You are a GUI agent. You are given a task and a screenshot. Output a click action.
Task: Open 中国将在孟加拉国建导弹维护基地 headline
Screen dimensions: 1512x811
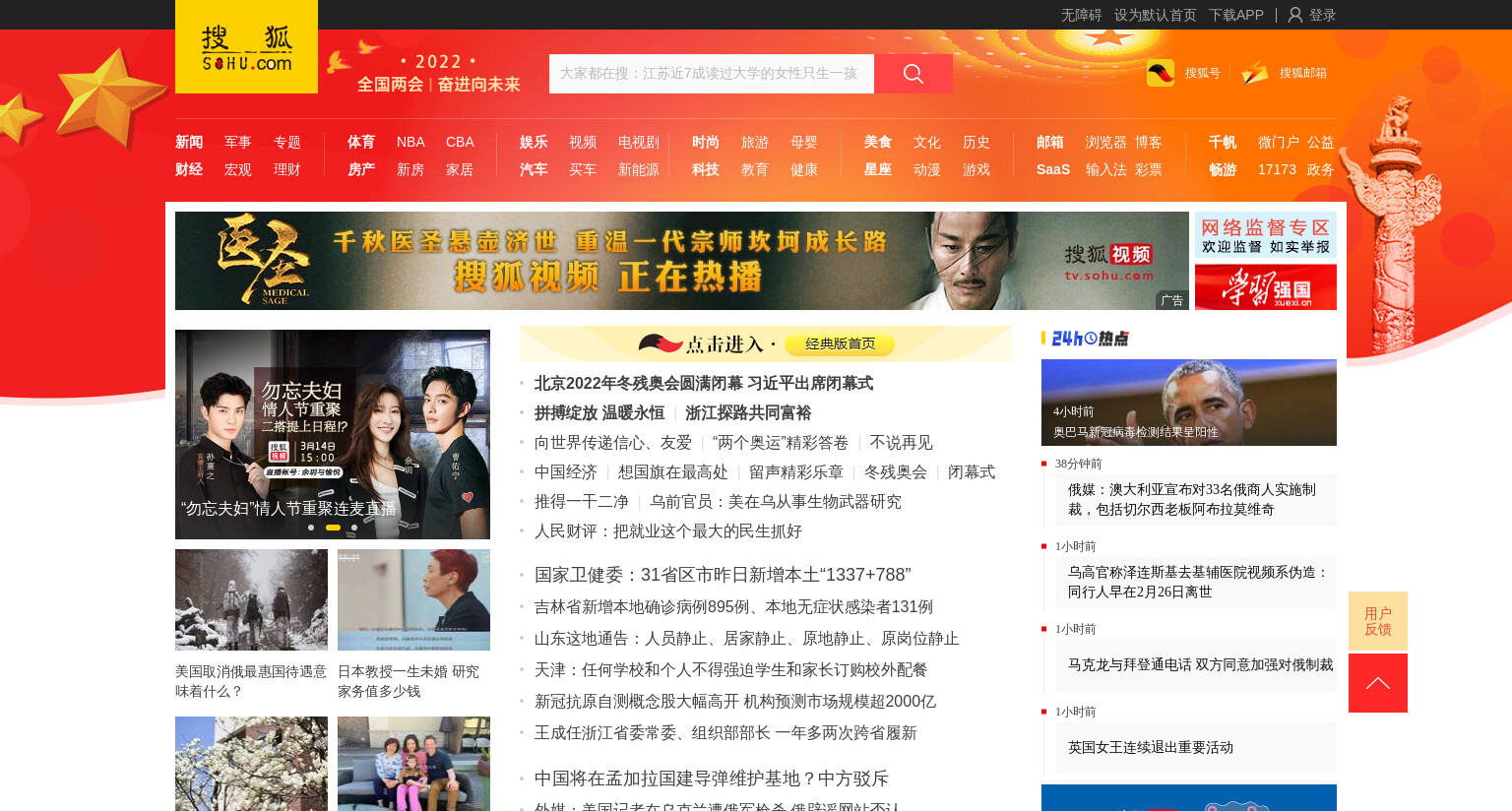click(x=712, y=778)
